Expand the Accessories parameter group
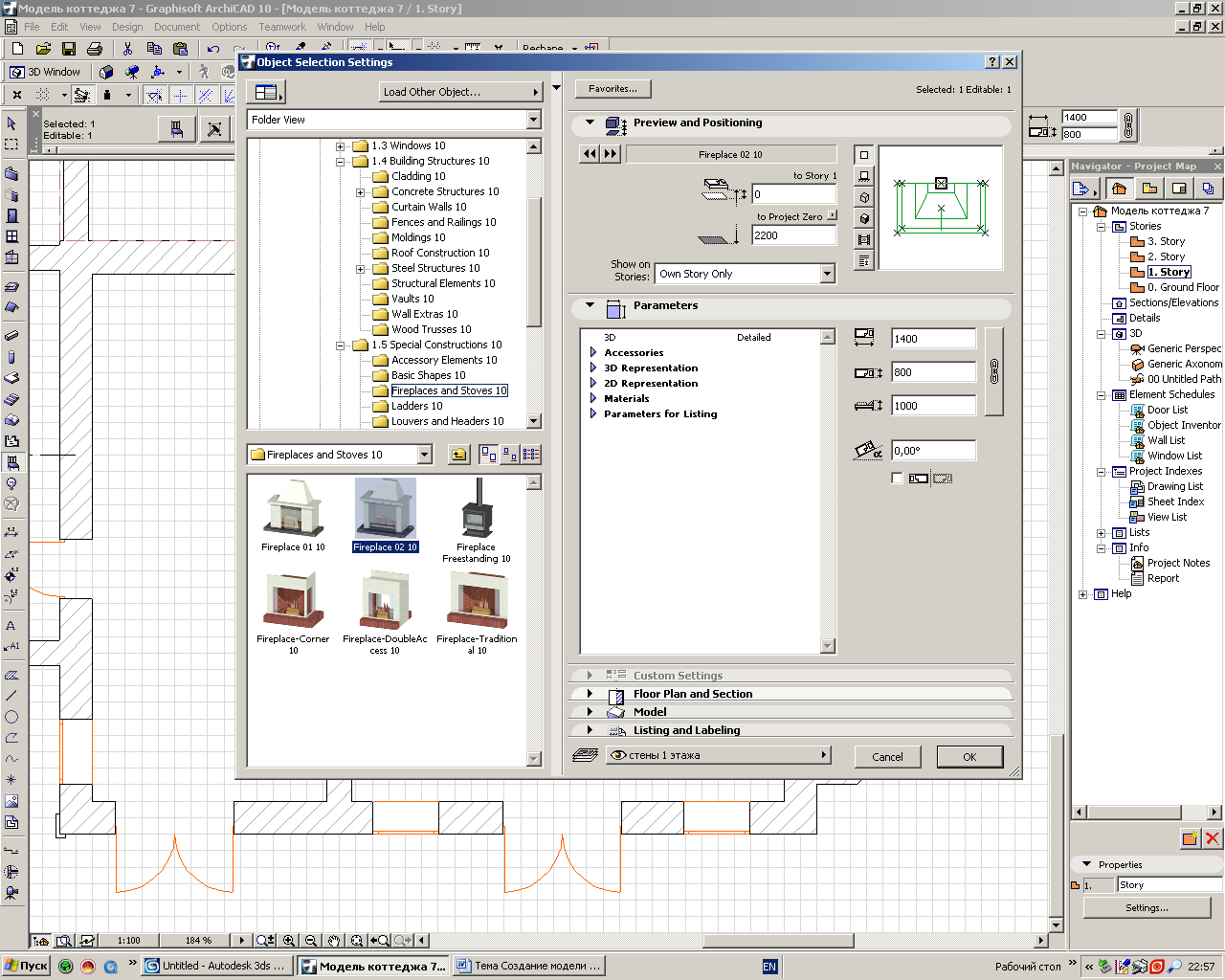Viewport: 1225px width, 980px height. 593,353
